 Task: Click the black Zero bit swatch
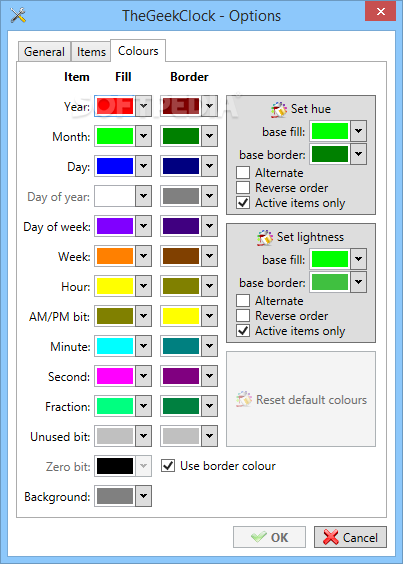115,466
